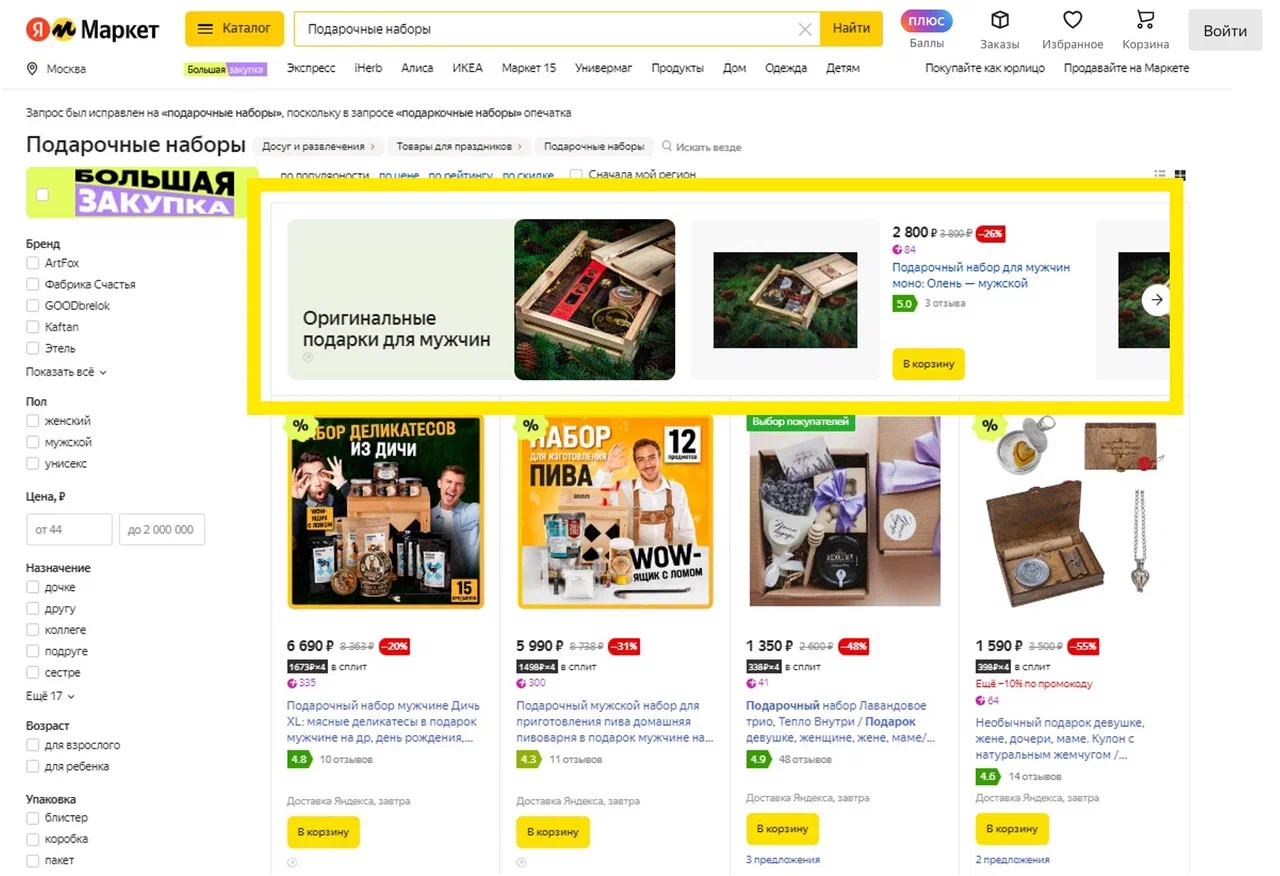This screenshot has width=1280, height=876.
Task: Click the carousel next arrow
Action: pyautogui.click(x=1157, y=299)
